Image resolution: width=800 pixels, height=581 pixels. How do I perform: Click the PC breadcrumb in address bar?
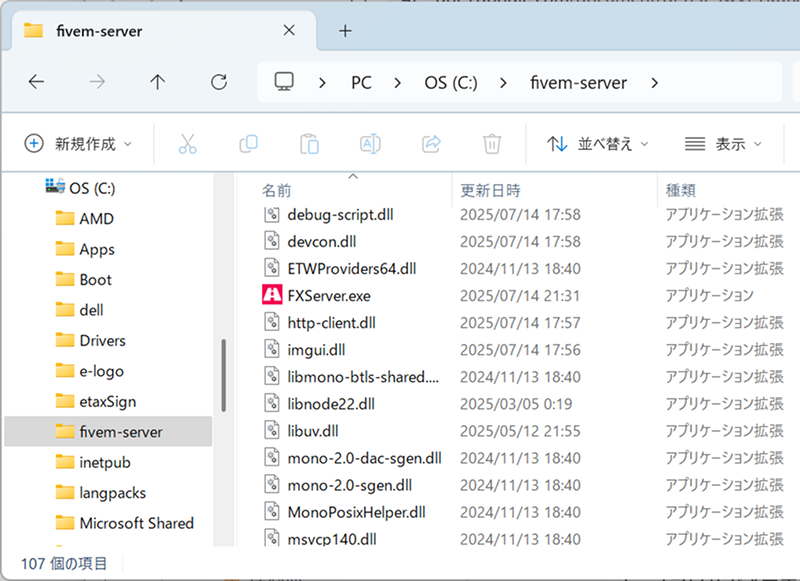(361, 83)
